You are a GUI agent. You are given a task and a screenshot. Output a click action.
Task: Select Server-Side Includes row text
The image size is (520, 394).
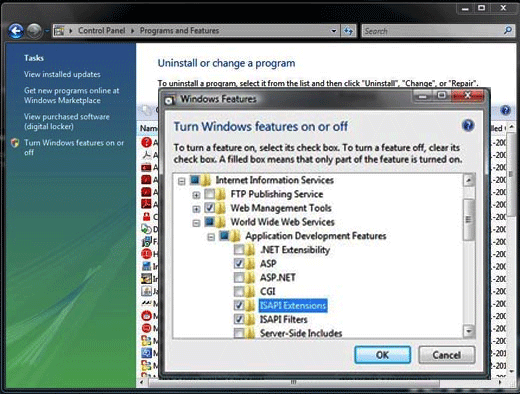click(301, 333)
